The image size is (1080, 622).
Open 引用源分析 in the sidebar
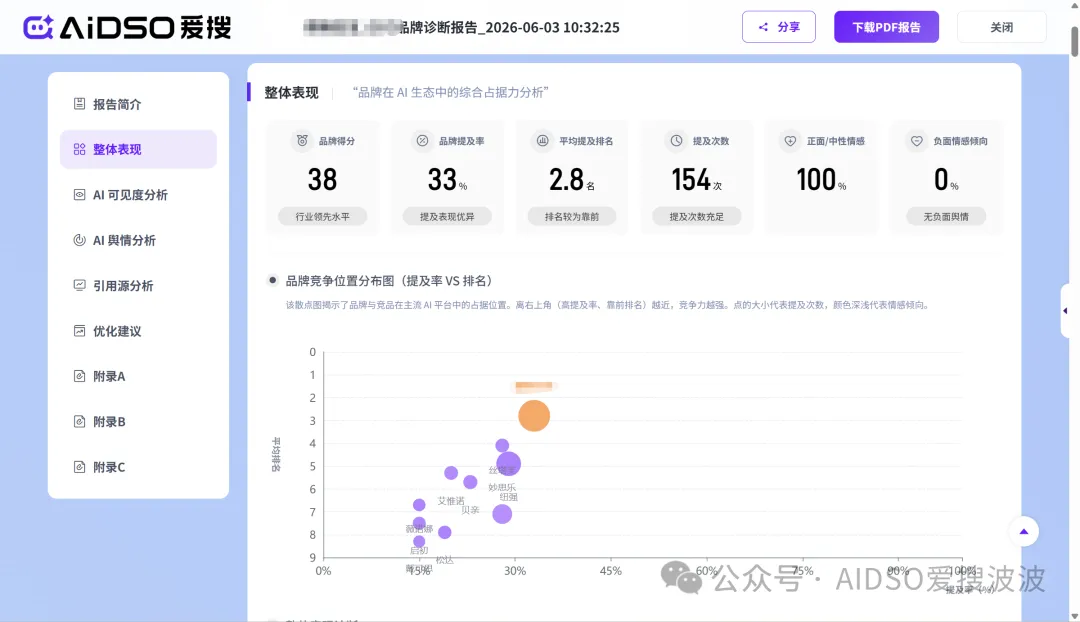click(138, 286)
